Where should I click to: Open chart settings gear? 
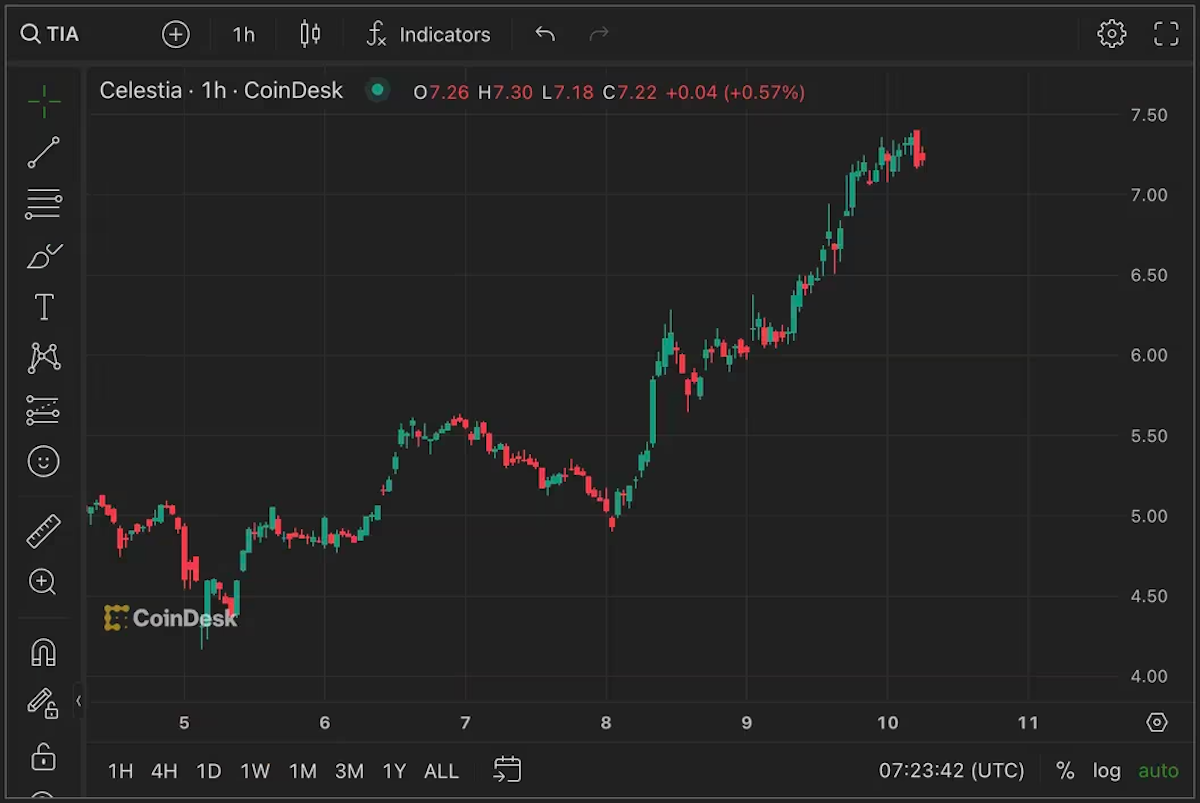[1111, 34]
